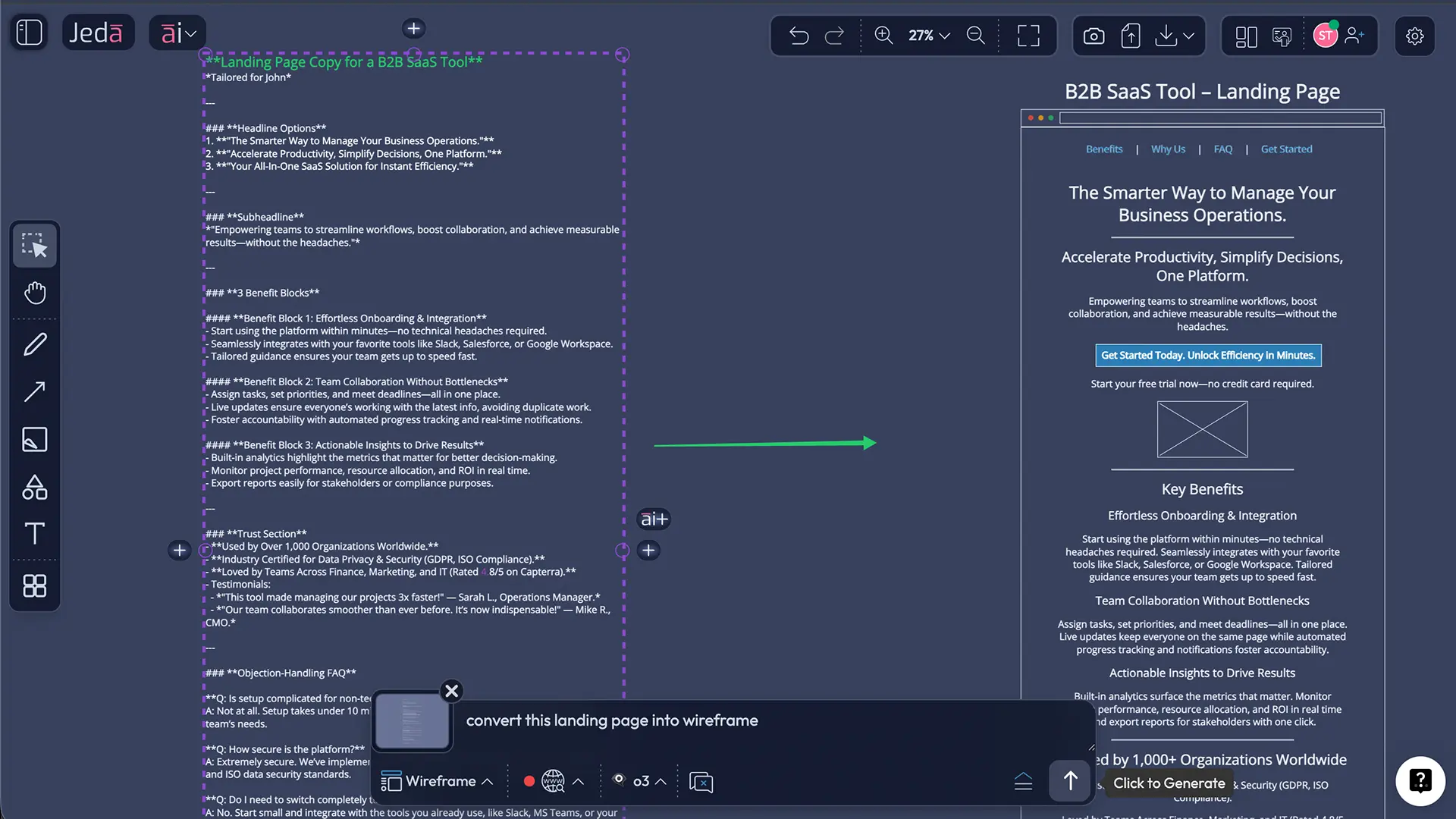Clear chat with the message-x icon
Screen dimensions: 1456x819
pos(701,782)
